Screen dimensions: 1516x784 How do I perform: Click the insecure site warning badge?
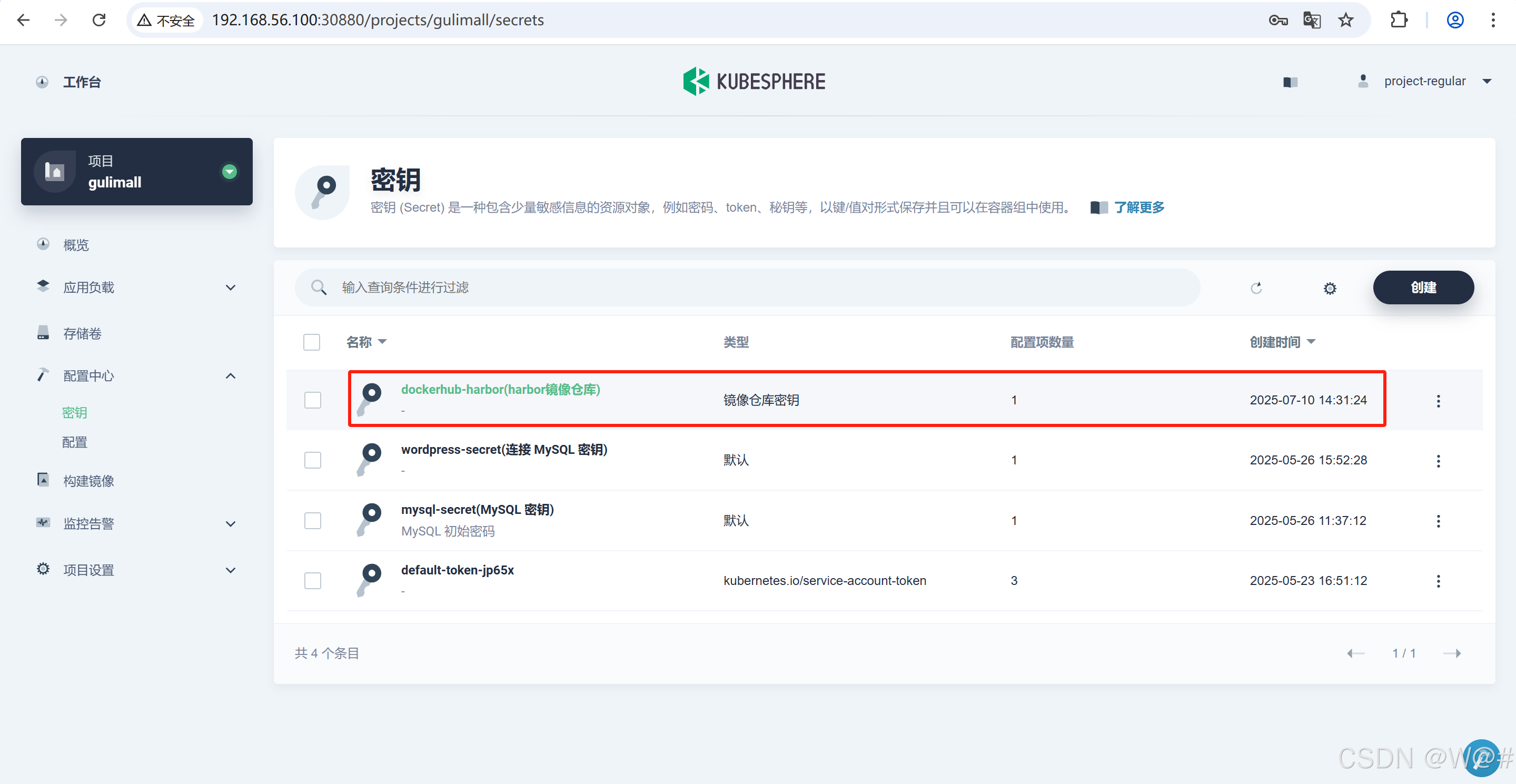click(166, 21)
